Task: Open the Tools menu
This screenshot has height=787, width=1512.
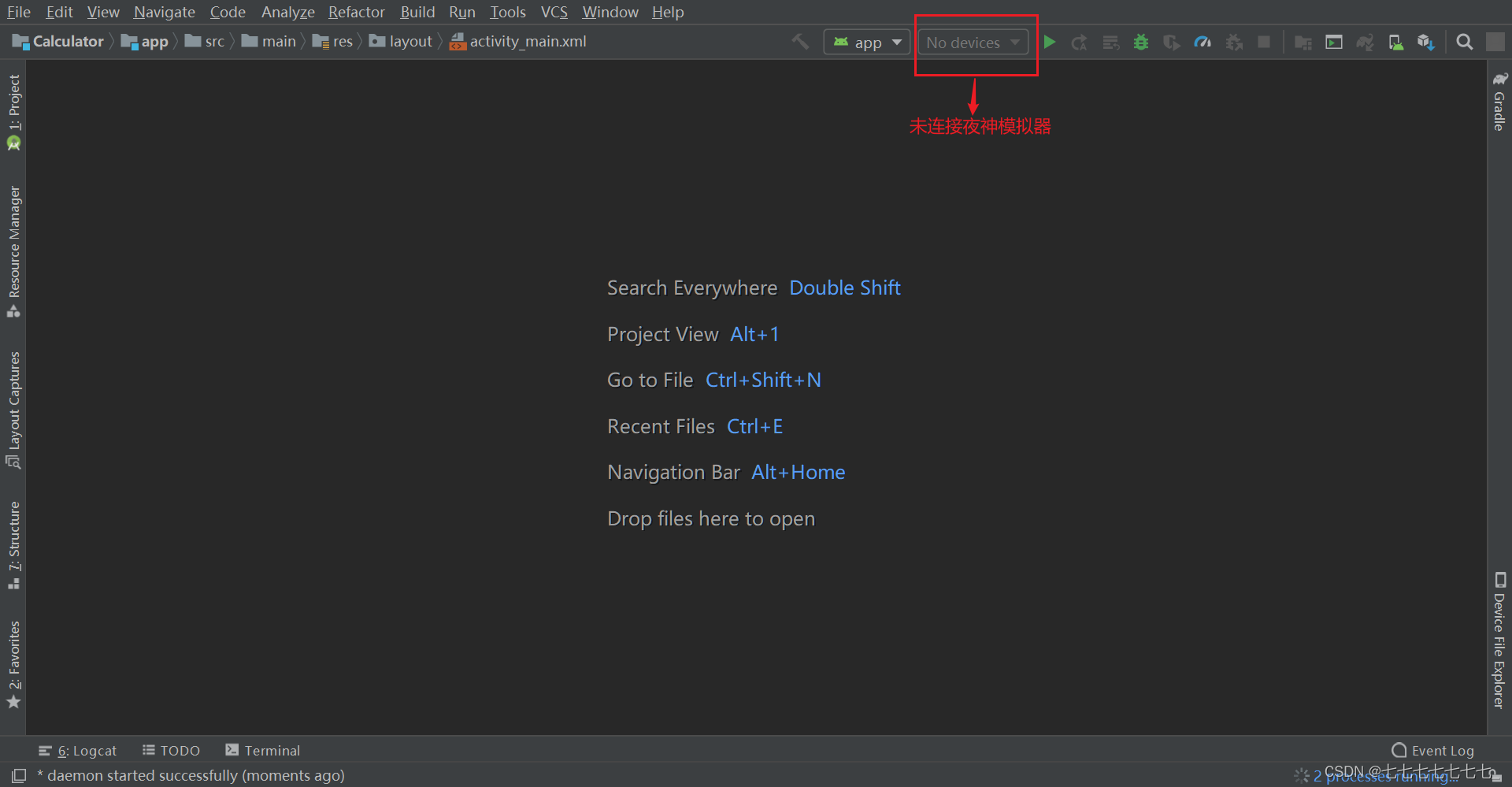Action: (508, 12)
